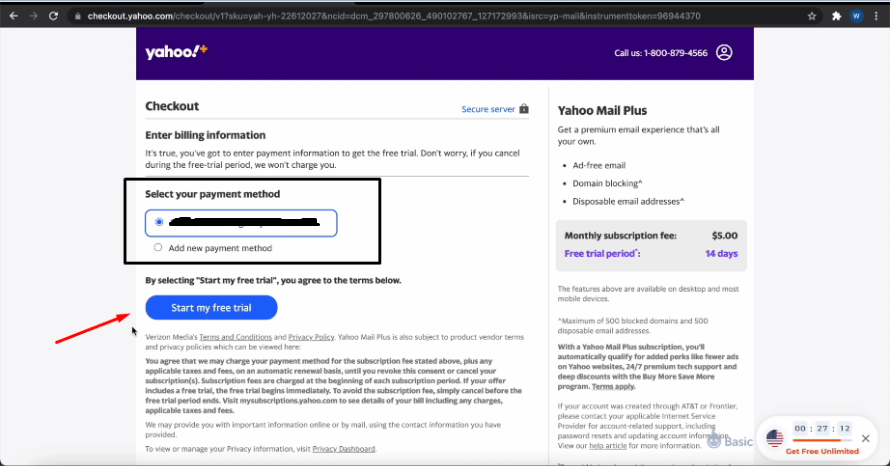
Task: Click the US flag VPN icon
Action: [775, 438]
